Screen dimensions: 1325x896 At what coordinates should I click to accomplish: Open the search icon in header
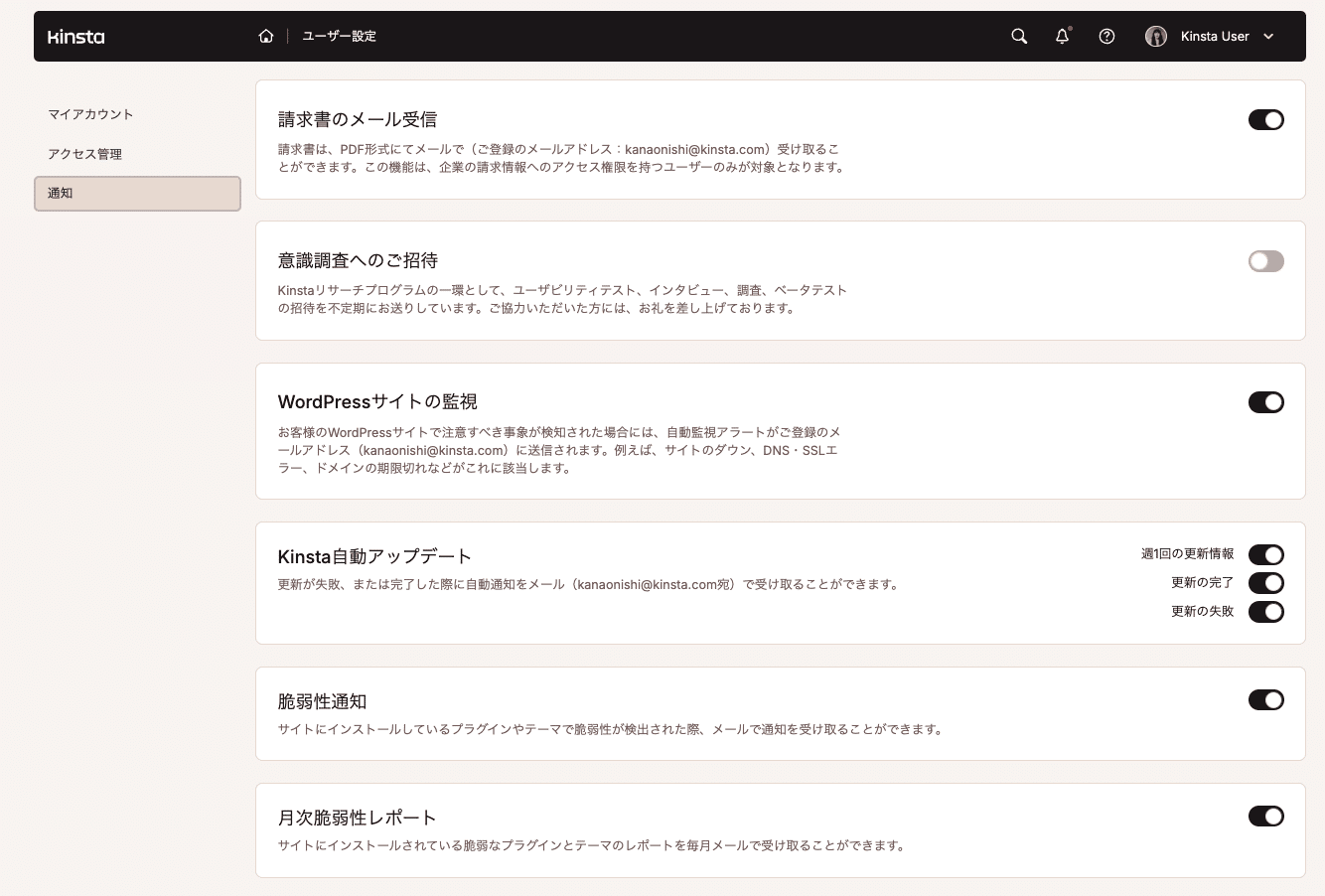[1019, 36]
